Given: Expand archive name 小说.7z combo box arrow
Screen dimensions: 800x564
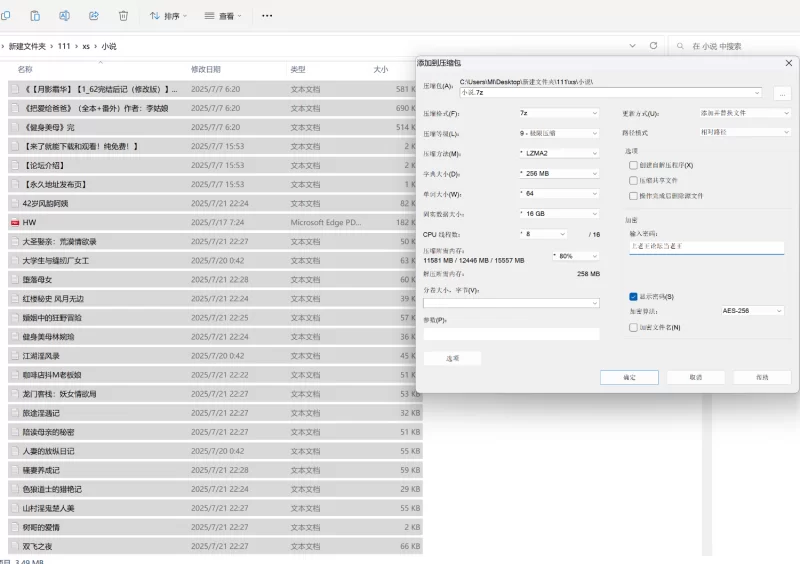Looking at the screenshot, I should [757, 92].
